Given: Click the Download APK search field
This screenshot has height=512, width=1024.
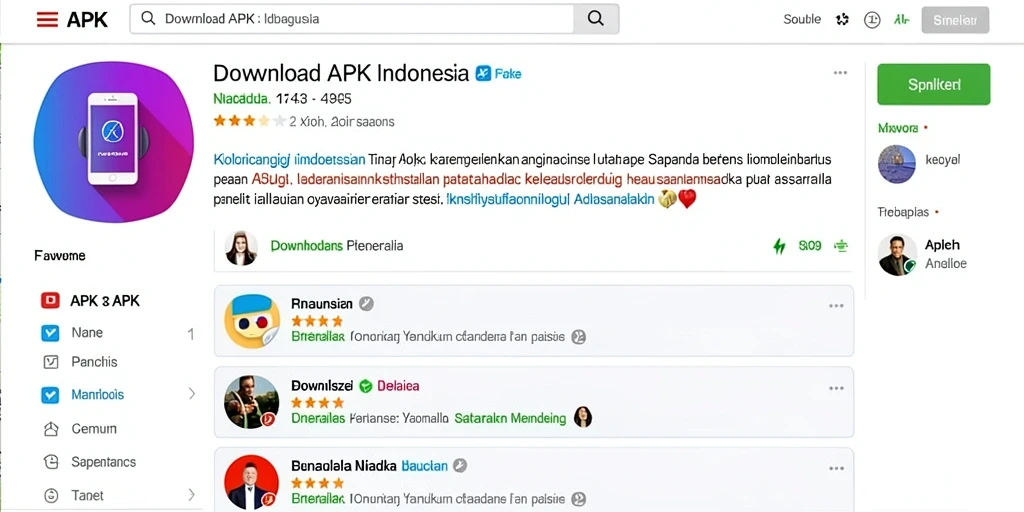Looking at the screenshot, I should click(352, 19).
